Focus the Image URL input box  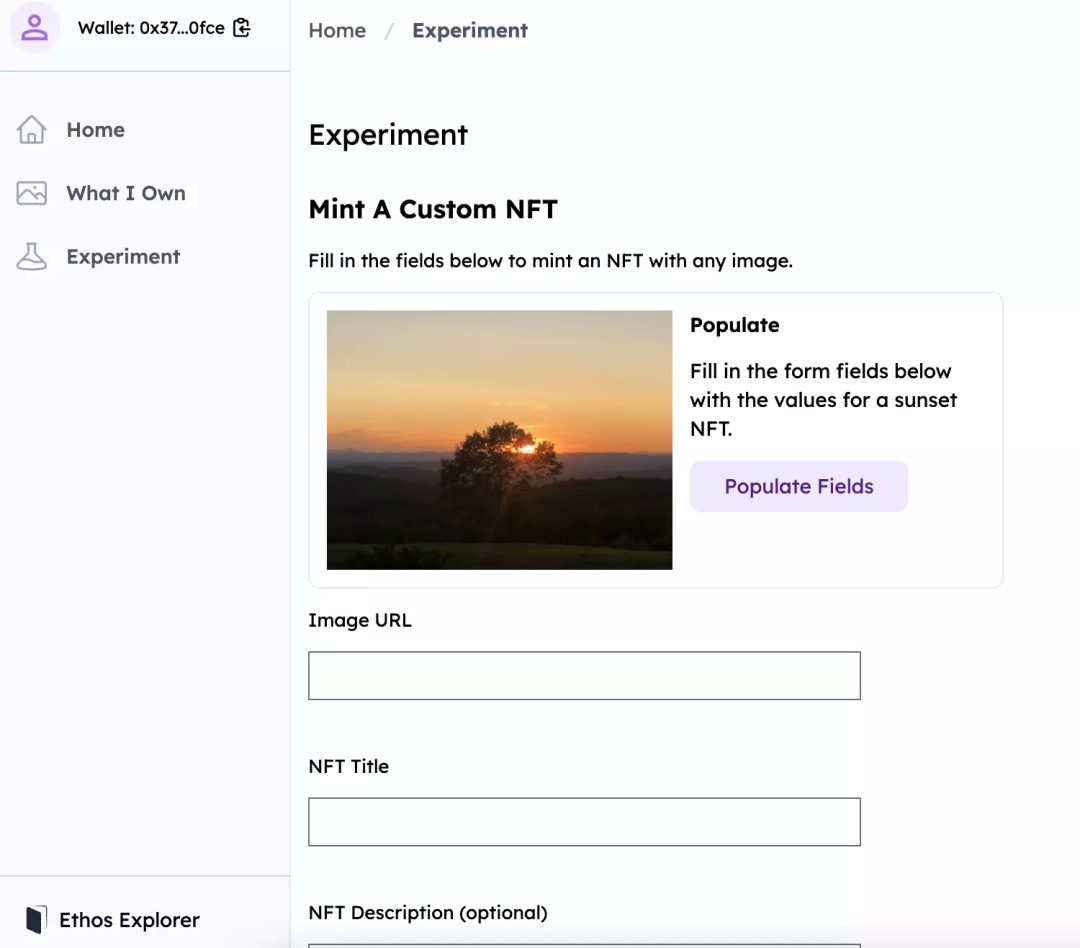584,676
